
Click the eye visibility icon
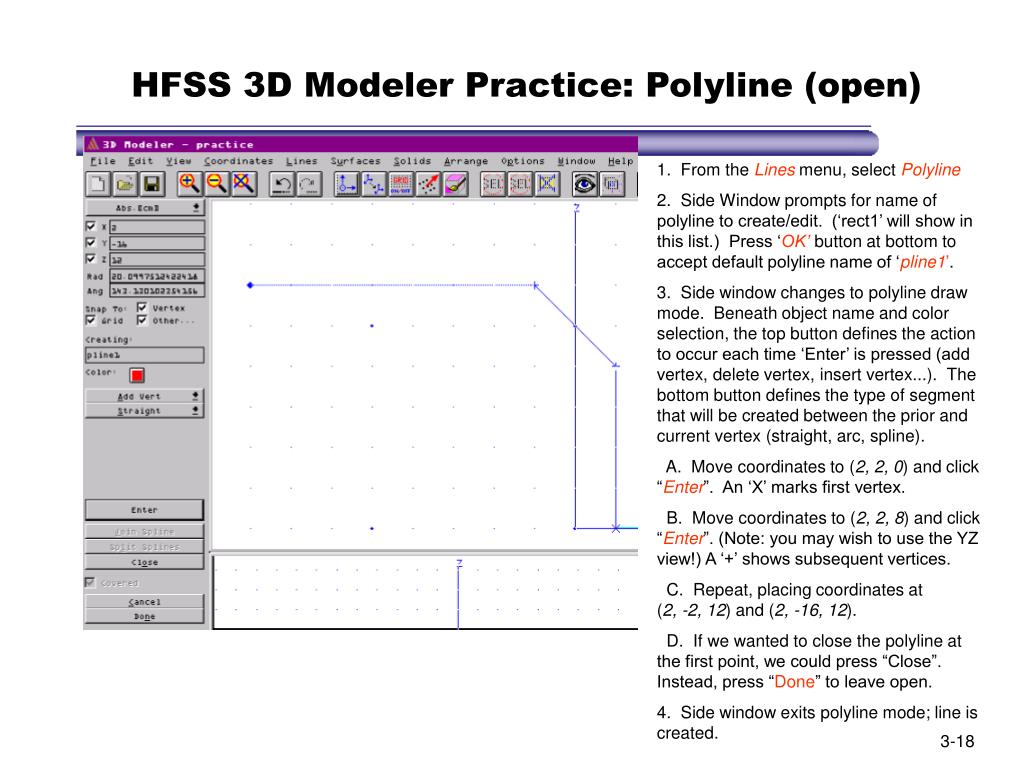584,184
